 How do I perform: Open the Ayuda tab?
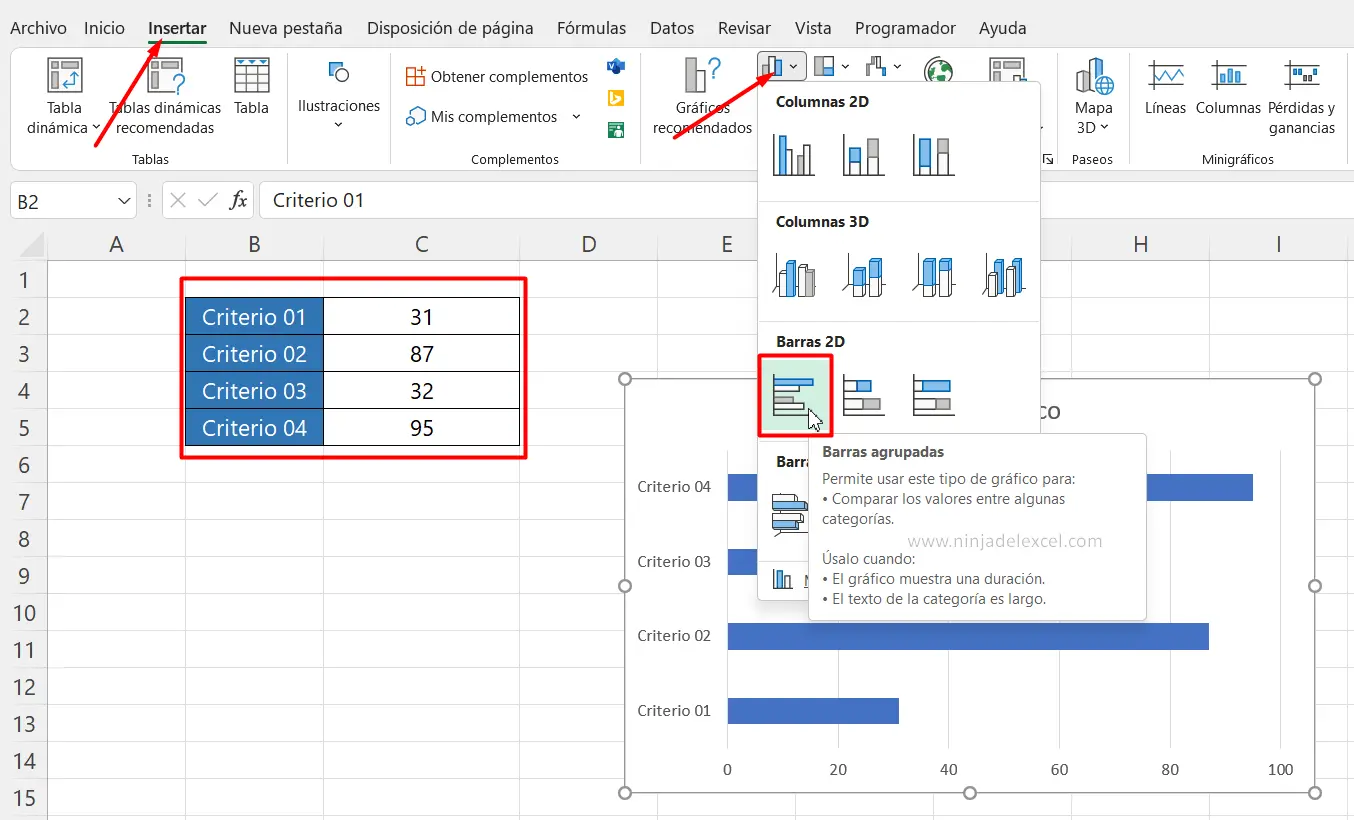(1002, 28)
